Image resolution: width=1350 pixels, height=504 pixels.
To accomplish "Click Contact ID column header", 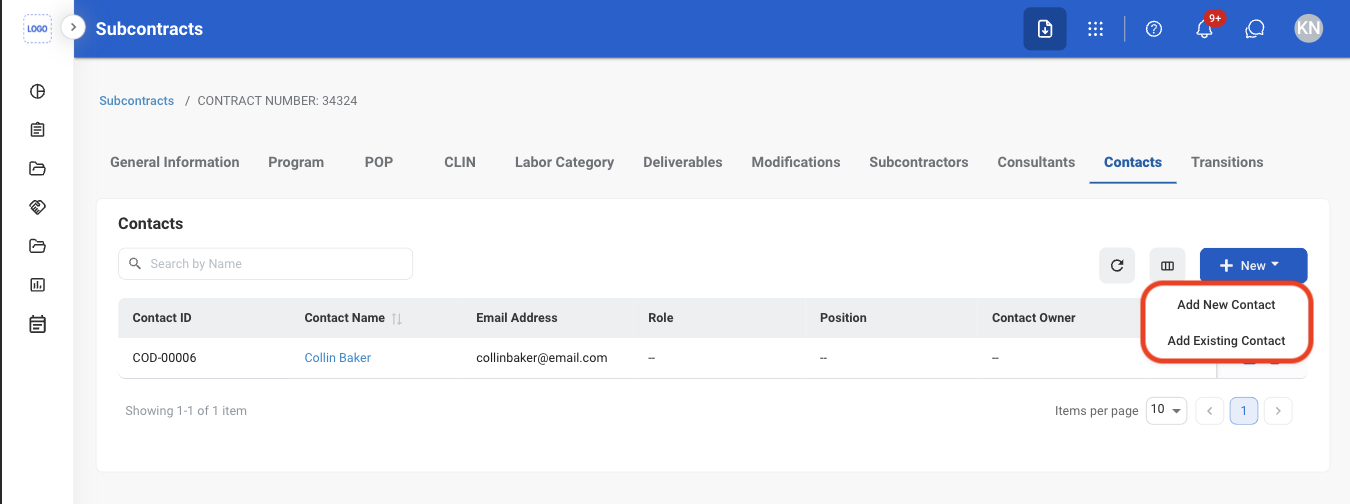I will tap(162, 318).
